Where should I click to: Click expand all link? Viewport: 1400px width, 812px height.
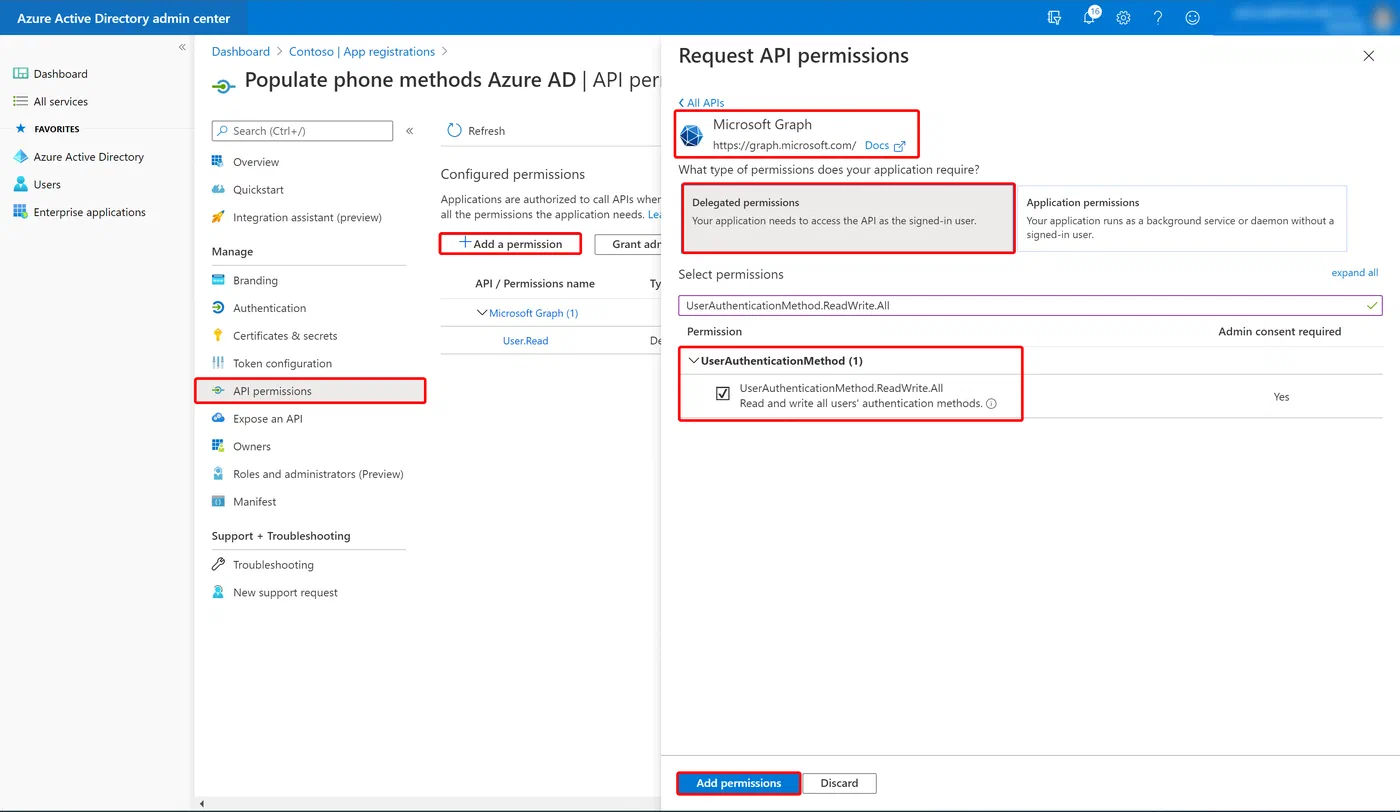click(1354, 273)
